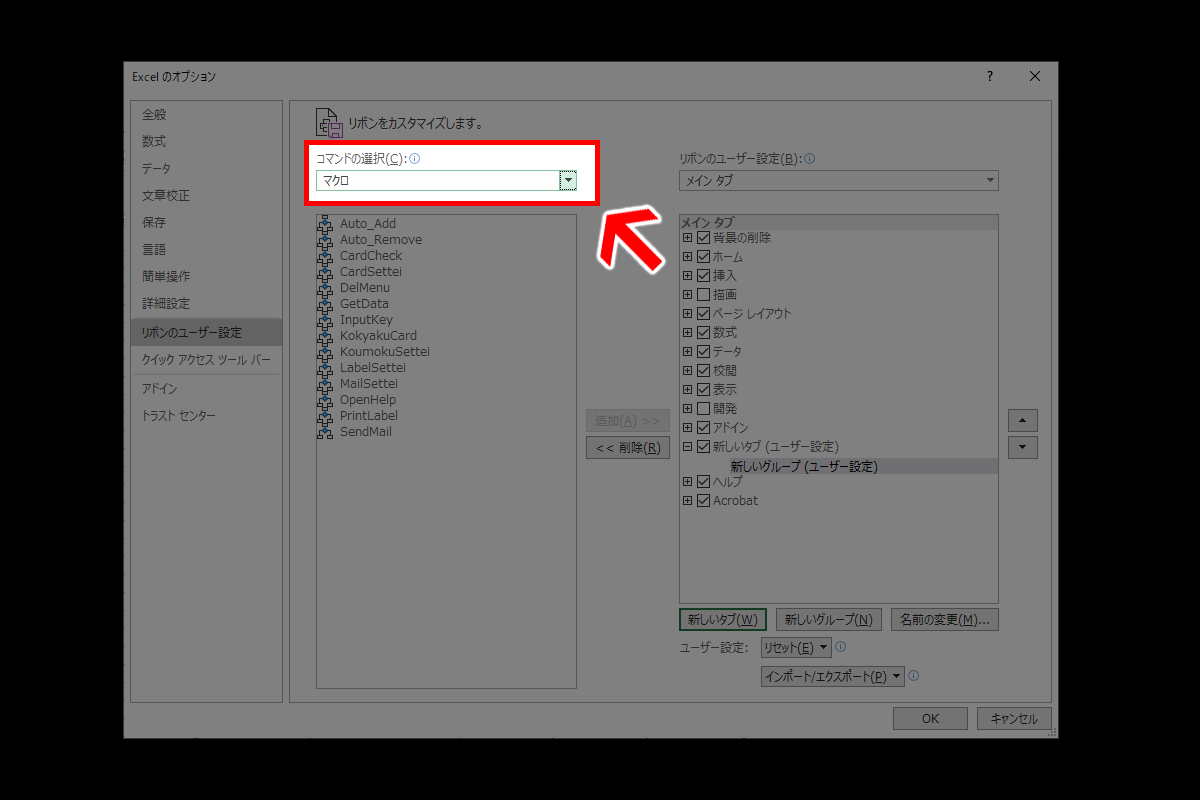Image resolution: width=1200 pixels, height=800 pixels.
Task: Toggle the 数式 tab checkbox
Action: [x=703, y=333]
